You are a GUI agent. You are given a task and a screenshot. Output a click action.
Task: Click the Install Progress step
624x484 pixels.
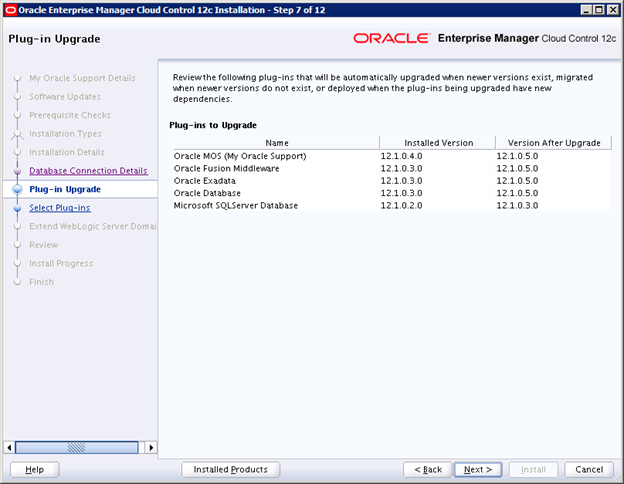(x=61, y=263)
